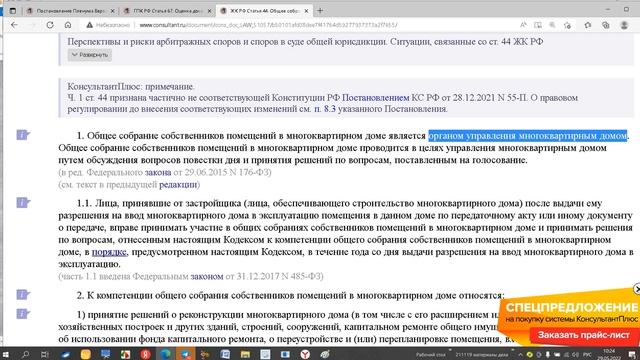Close the ГПК РФ Статья 67 tab

click(x=209, y=11)
